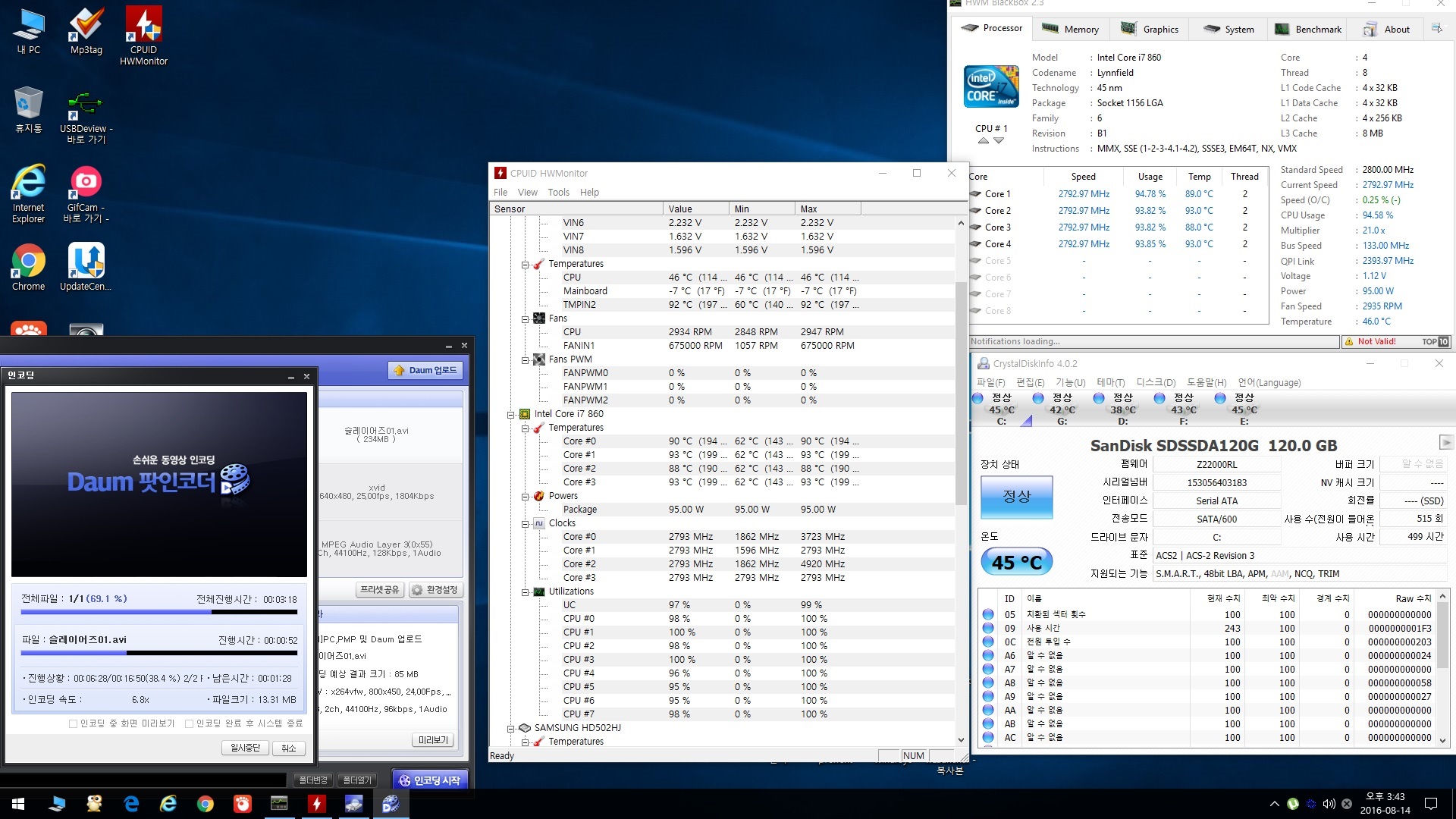Click total progress bar in encoding dialog
Image resolution: width=1456 pixels, height=819 pixels.
(159, 612)
